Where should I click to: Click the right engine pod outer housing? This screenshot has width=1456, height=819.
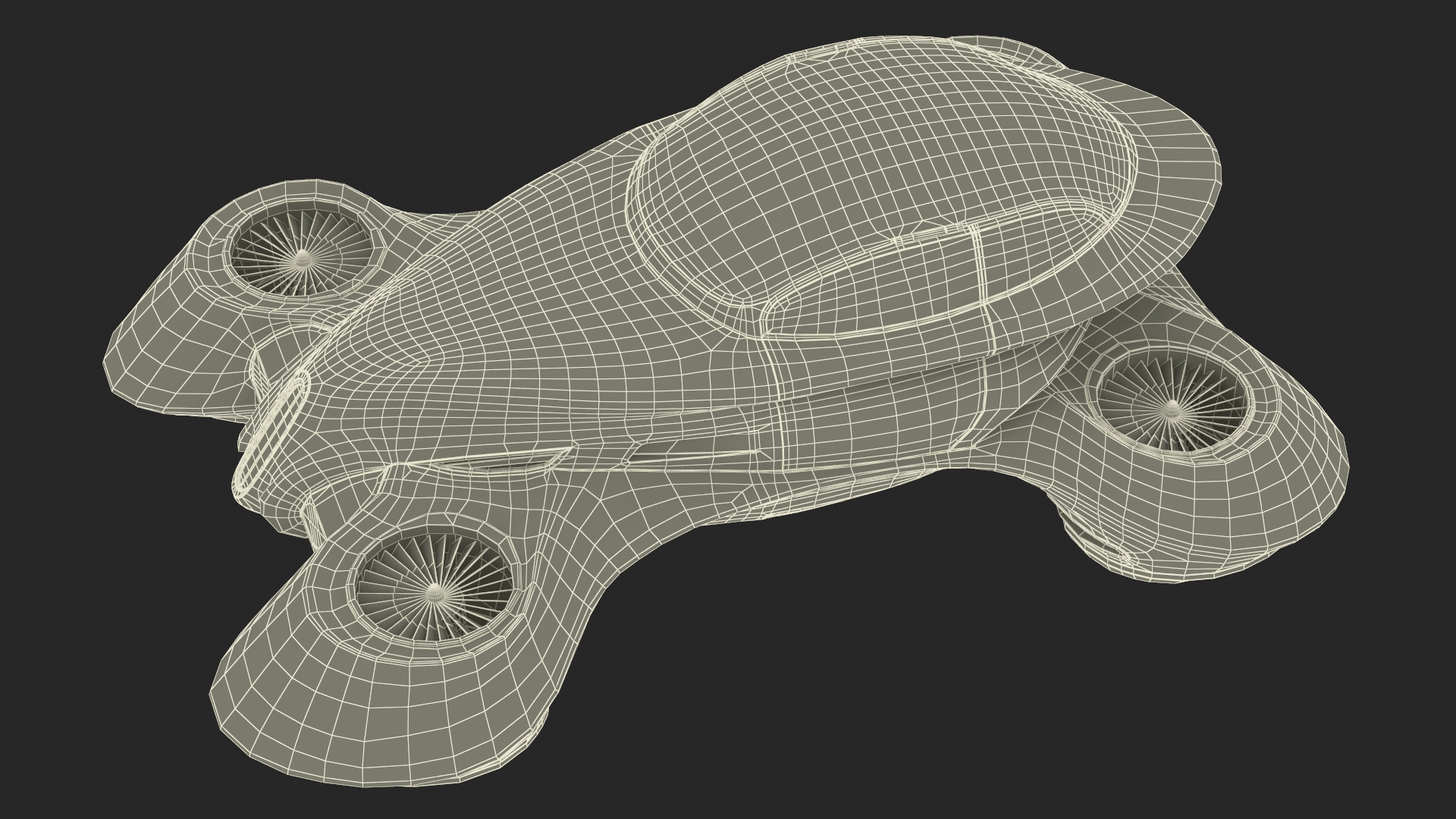(x=1274, y=470)
